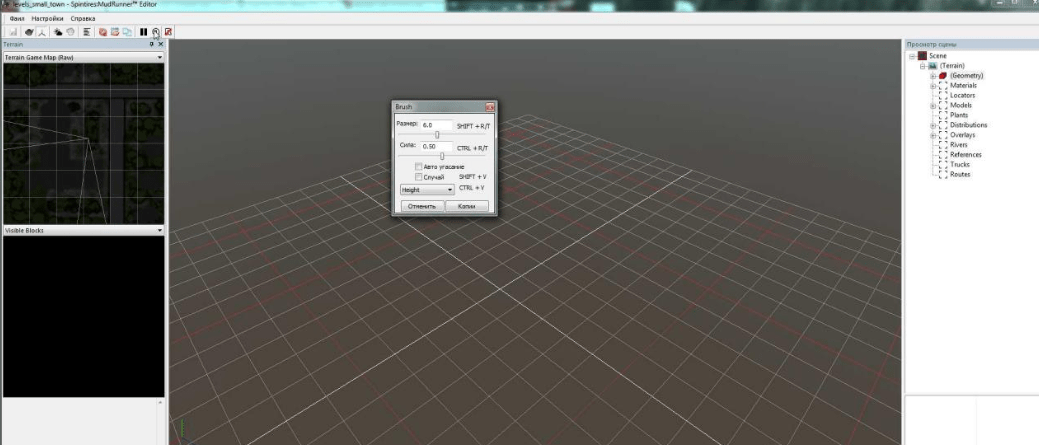This screenshot has width=1039, height=445.
Task: Expand the Materials tree node
Action: point(933,86)
